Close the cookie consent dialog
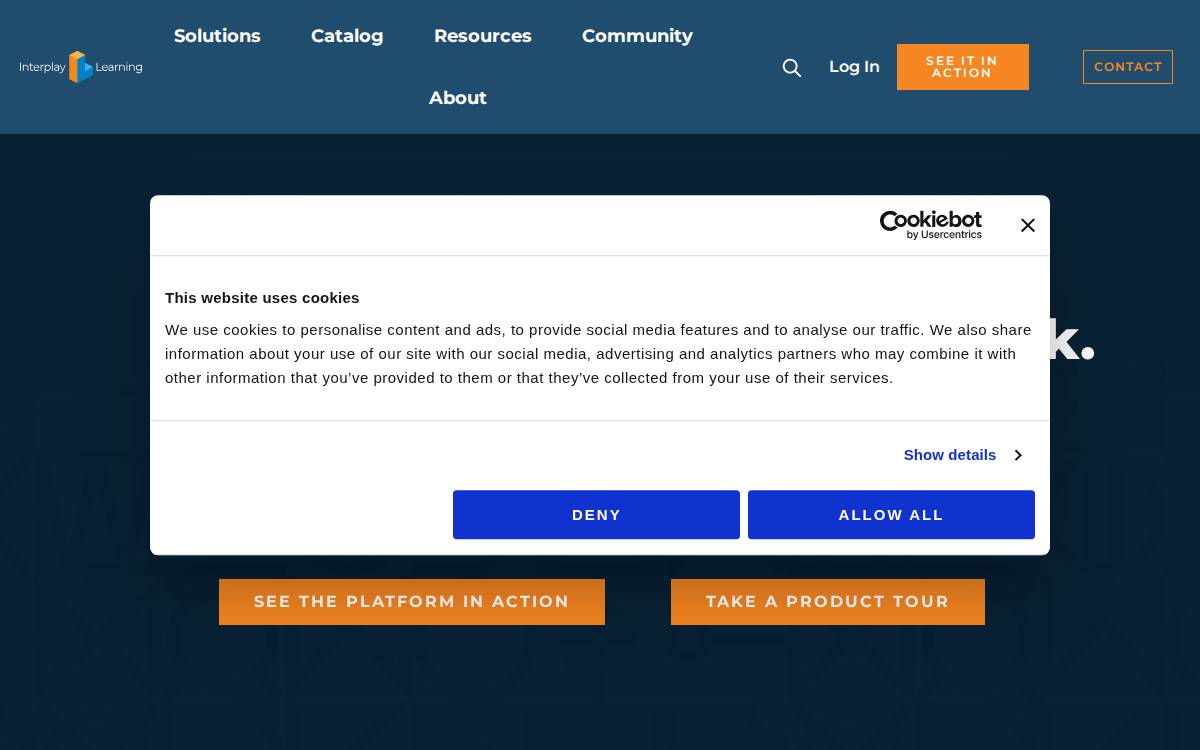 pos(1027,226)
